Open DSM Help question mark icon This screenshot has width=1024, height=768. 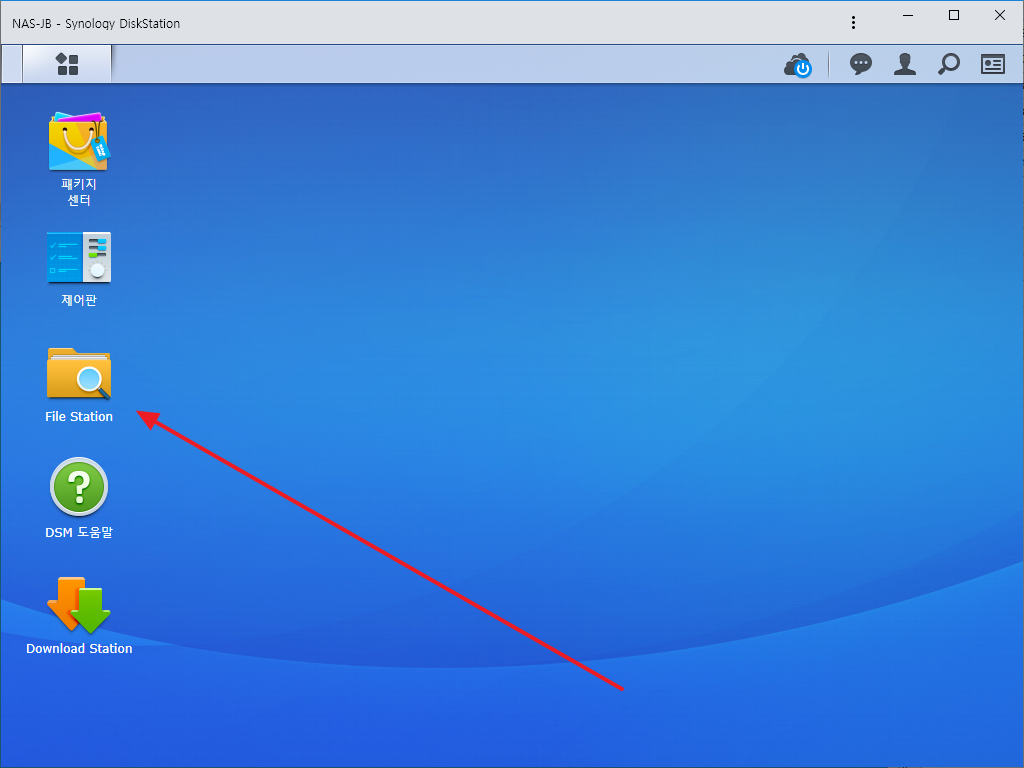coord(79,487)
